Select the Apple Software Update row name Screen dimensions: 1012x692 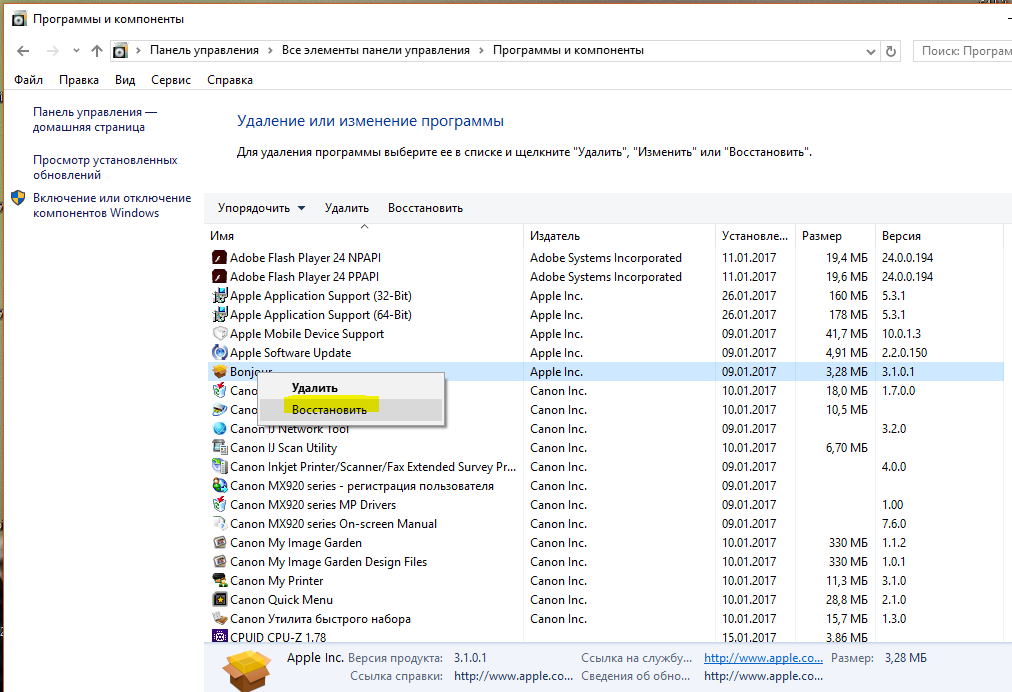(x=290, y=352)
